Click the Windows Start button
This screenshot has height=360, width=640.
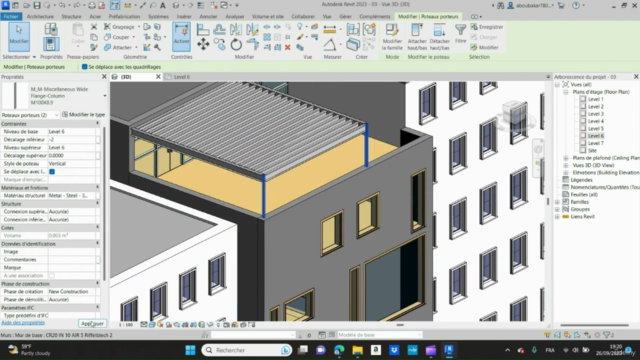(x=191, y=350)
